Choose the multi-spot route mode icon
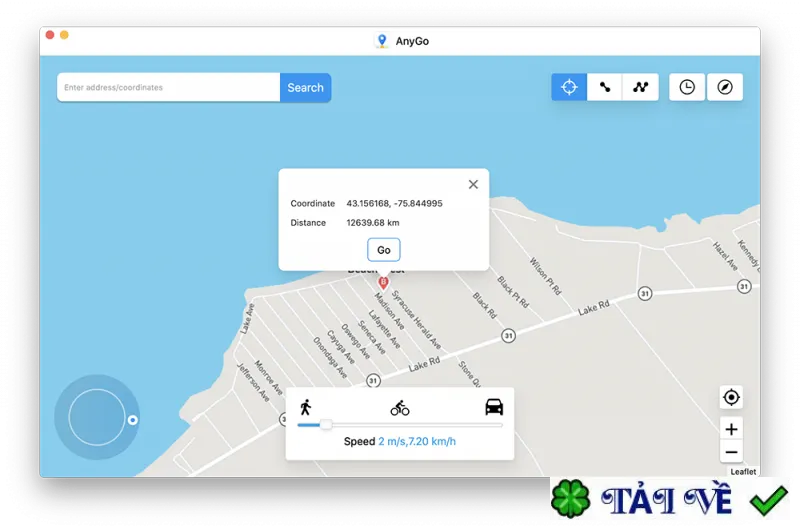 click(x=640, y=87)
